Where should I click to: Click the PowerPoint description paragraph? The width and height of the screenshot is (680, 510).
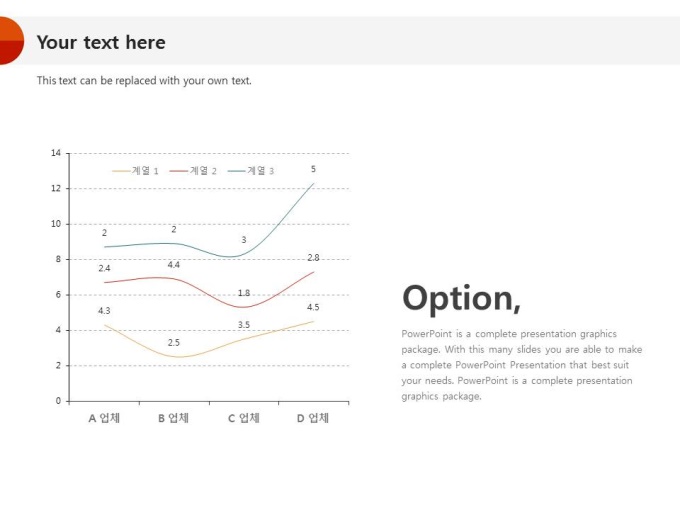pyautogui.click(x=521, y=365)
